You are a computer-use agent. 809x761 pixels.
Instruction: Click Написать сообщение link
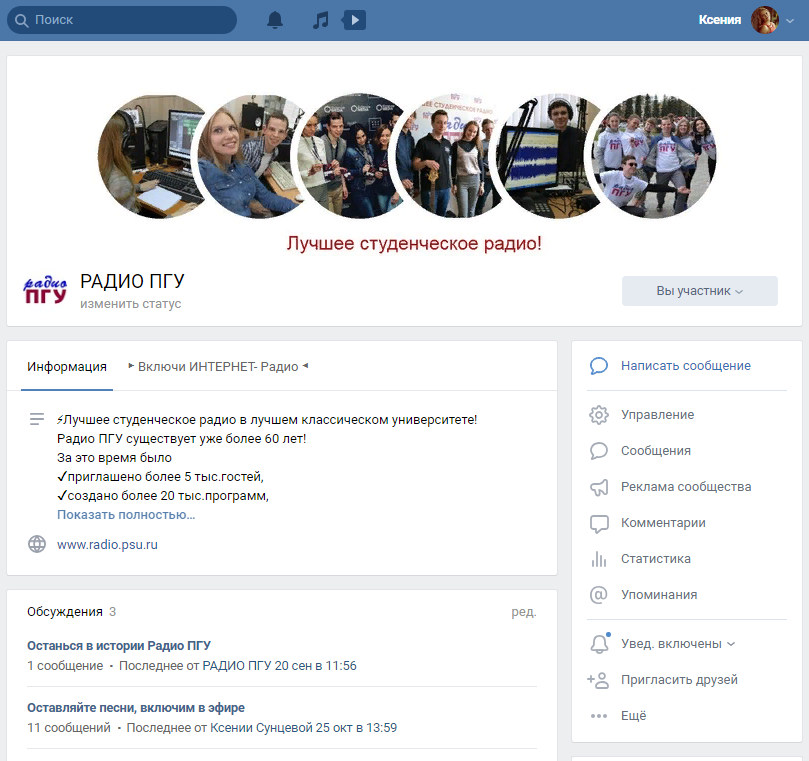point(686,366)
